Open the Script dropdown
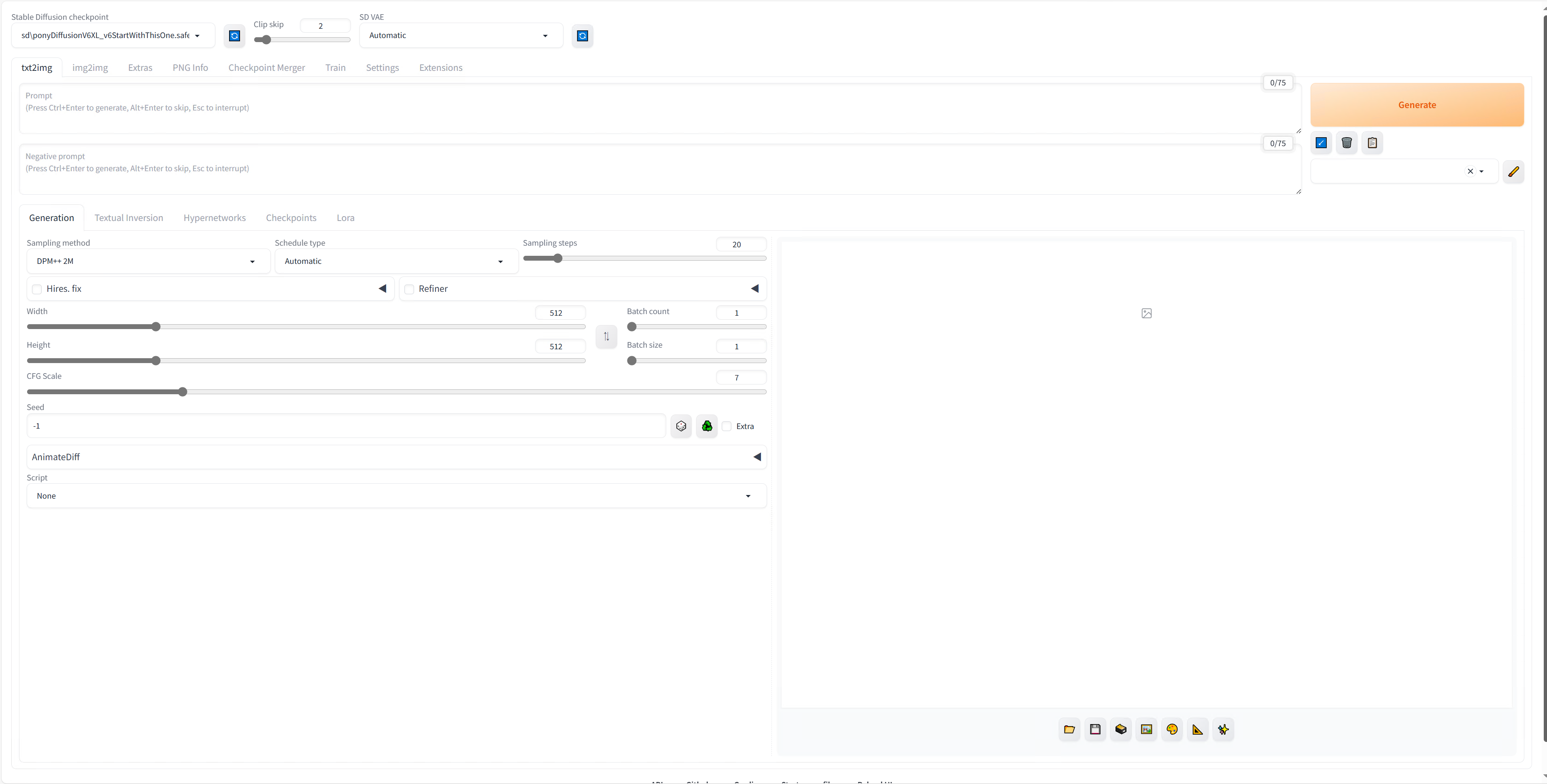 click(x=396, y=496)
